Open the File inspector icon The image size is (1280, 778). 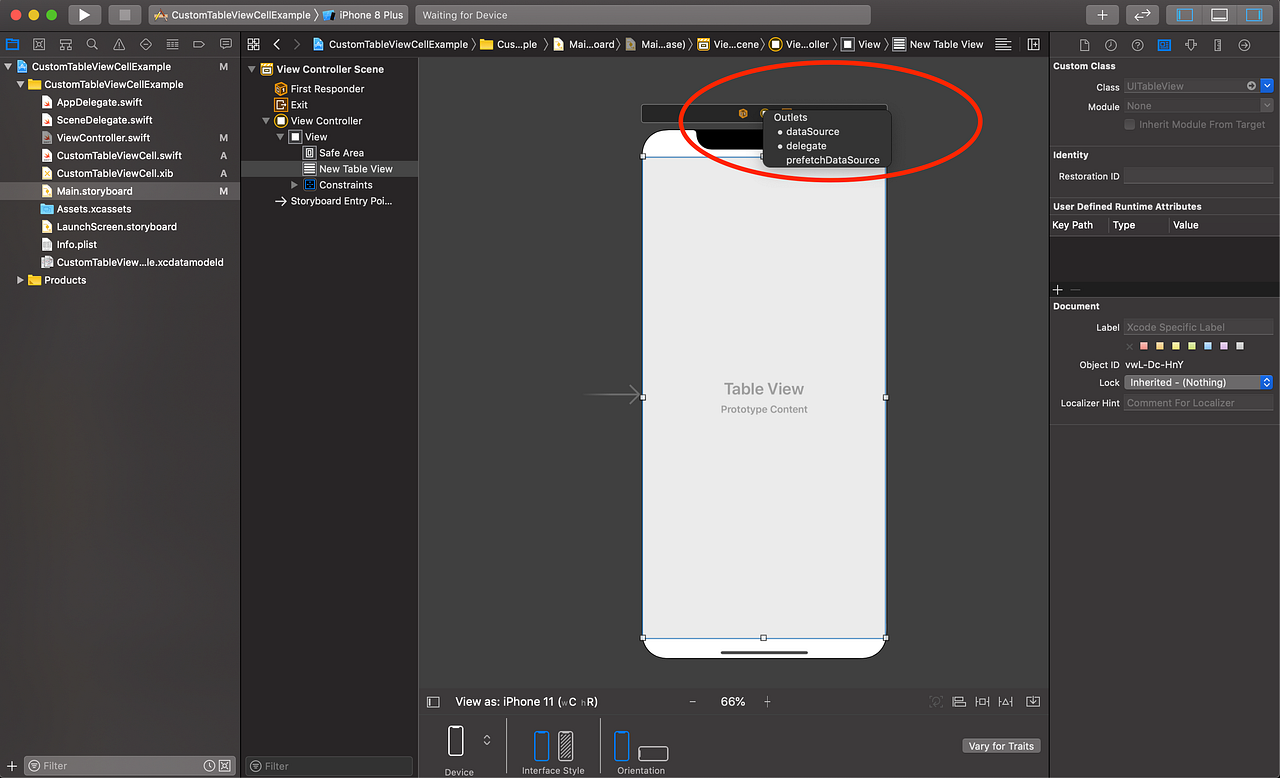click(1084, 45)
